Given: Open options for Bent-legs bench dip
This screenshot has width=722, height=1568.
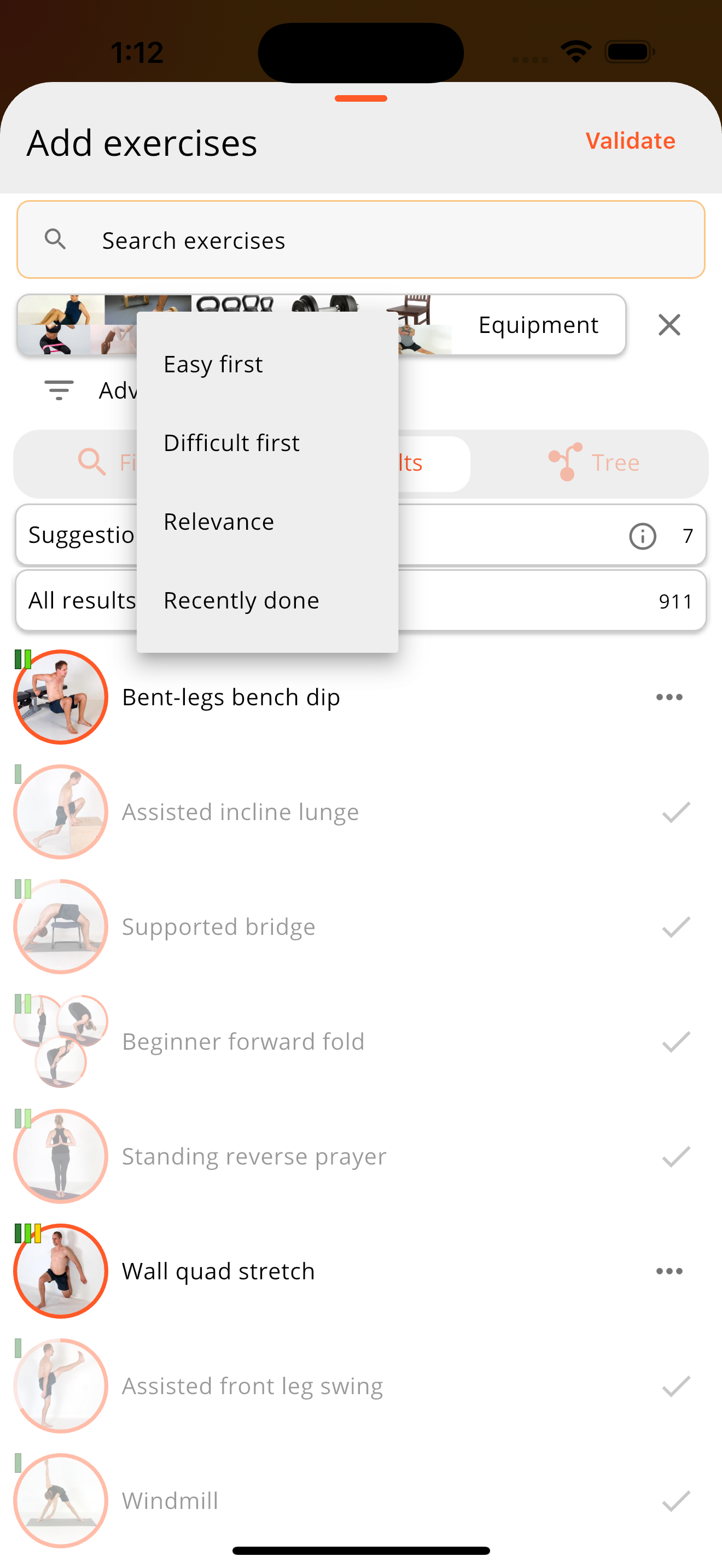Looking at the screenshot, I should (669, 697).
